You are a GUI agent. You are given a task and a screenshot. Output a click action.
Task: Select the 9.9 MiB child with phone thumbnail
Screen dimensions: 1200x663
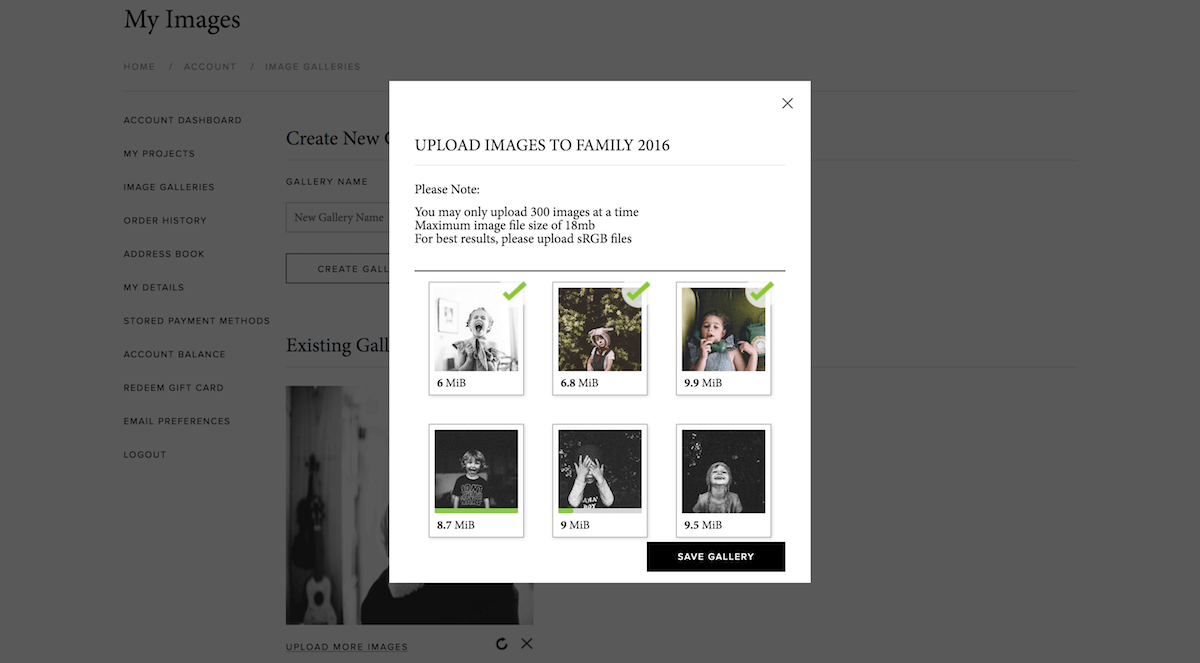(x=724, y=329)
